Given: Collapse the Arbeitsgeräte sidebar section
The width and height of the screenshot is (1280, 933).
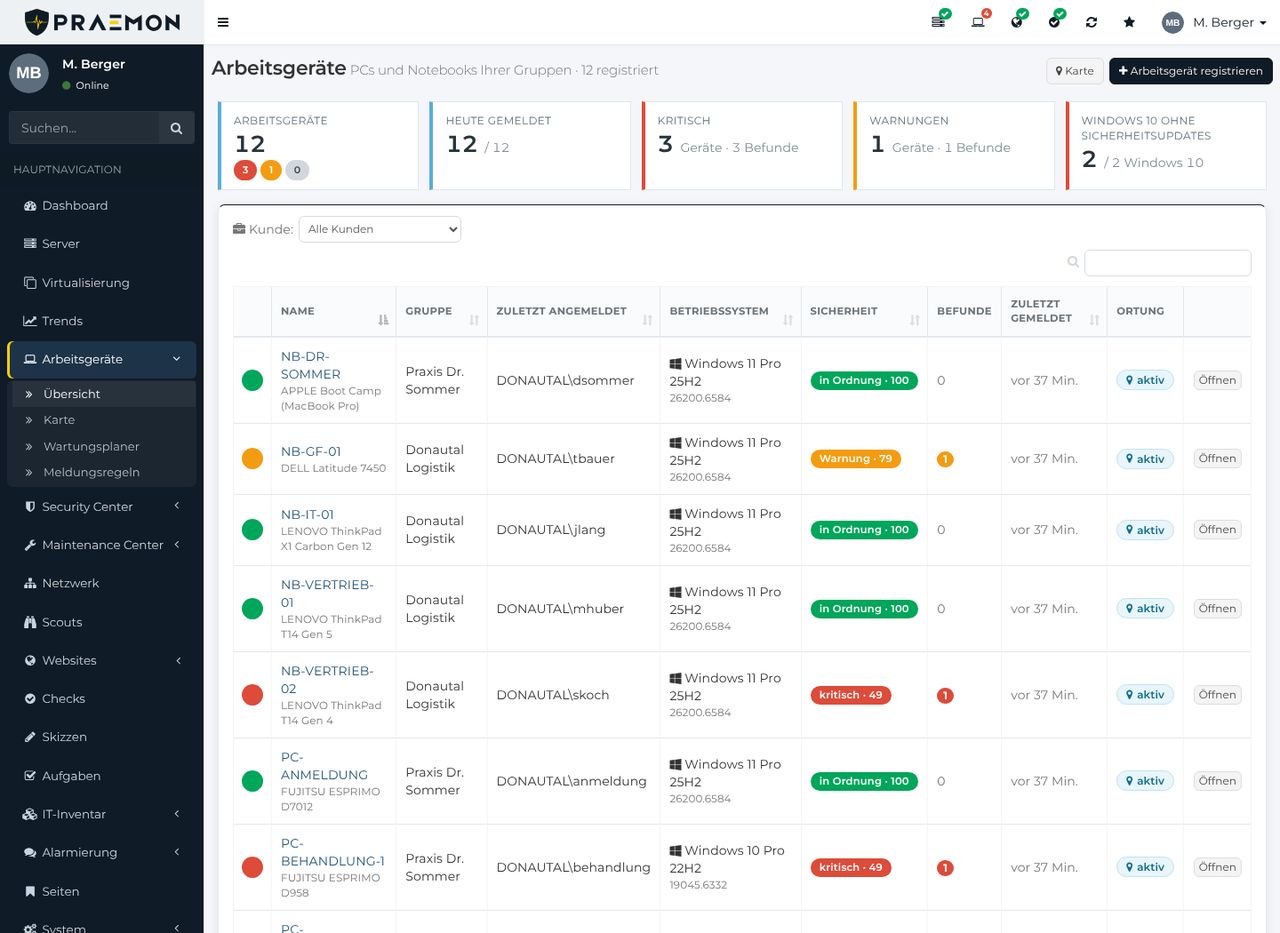Looking at the screenshot, I should click(x=102, y=359).
